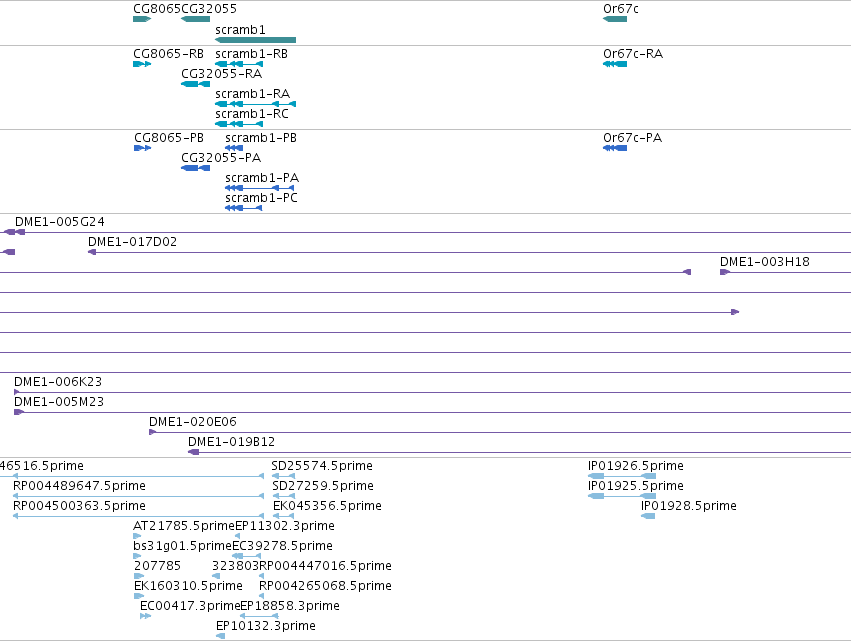Click EST SD25574.5prime label
This screenshot has height=641, width=851.
(x=322, y=466)
